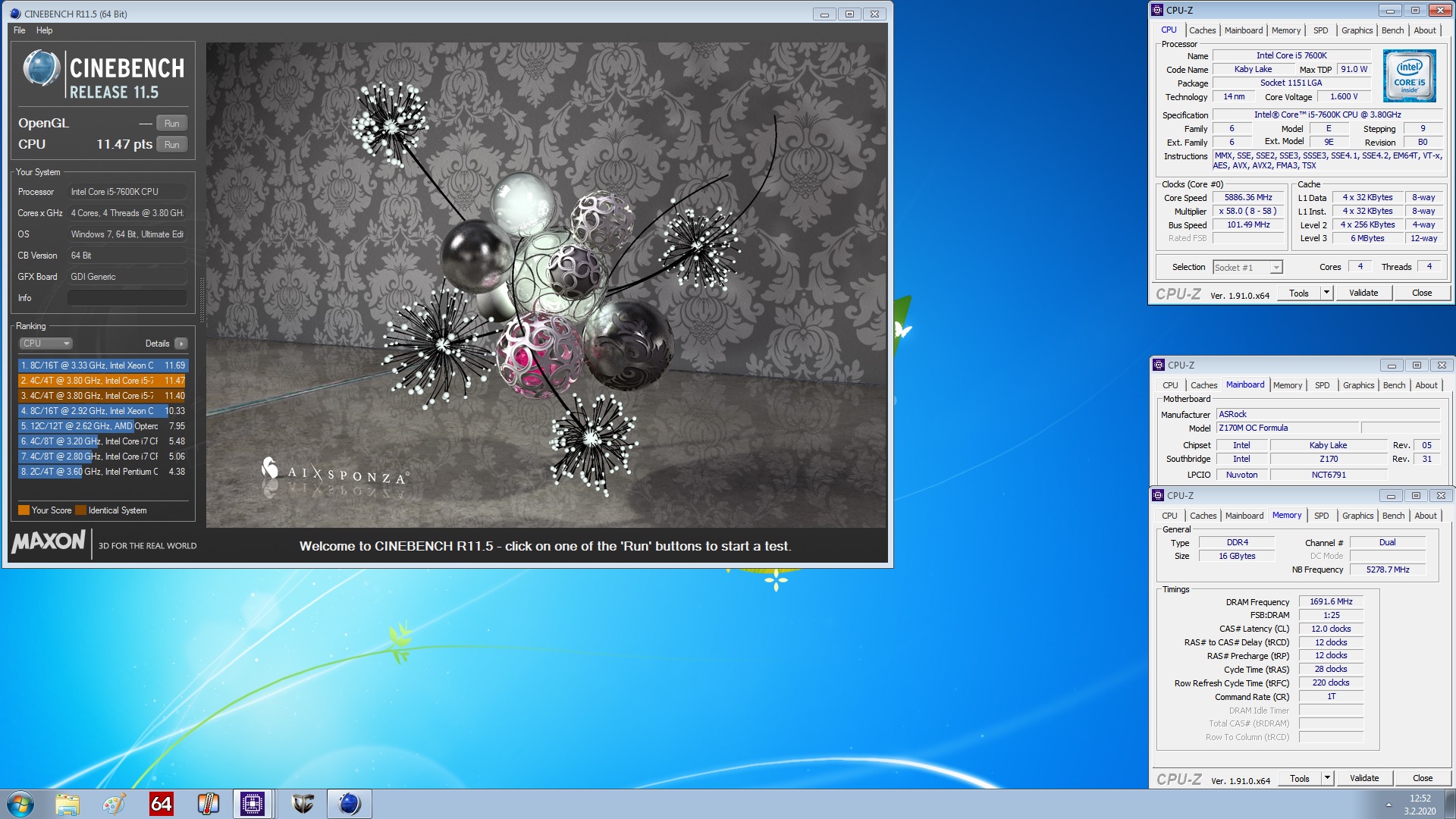Select ranking row 6 with score 5.48
This screenshot has height=819, width=1456.
coord(102,441)
